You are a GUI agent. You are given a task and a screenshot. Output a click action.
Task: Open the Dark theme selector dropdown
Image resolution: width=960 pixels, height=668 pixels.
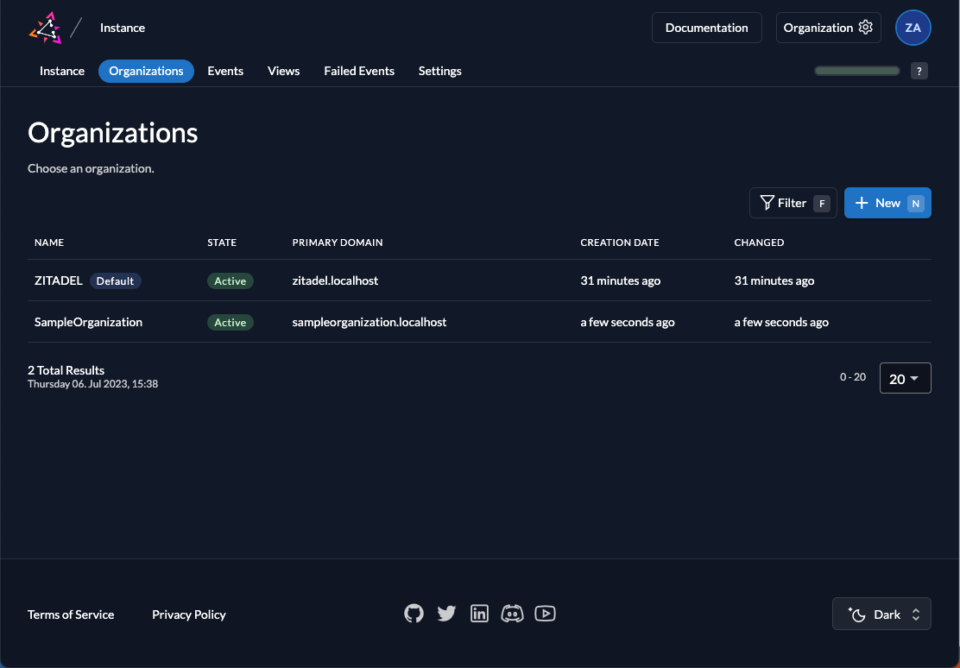pos(881,613)
